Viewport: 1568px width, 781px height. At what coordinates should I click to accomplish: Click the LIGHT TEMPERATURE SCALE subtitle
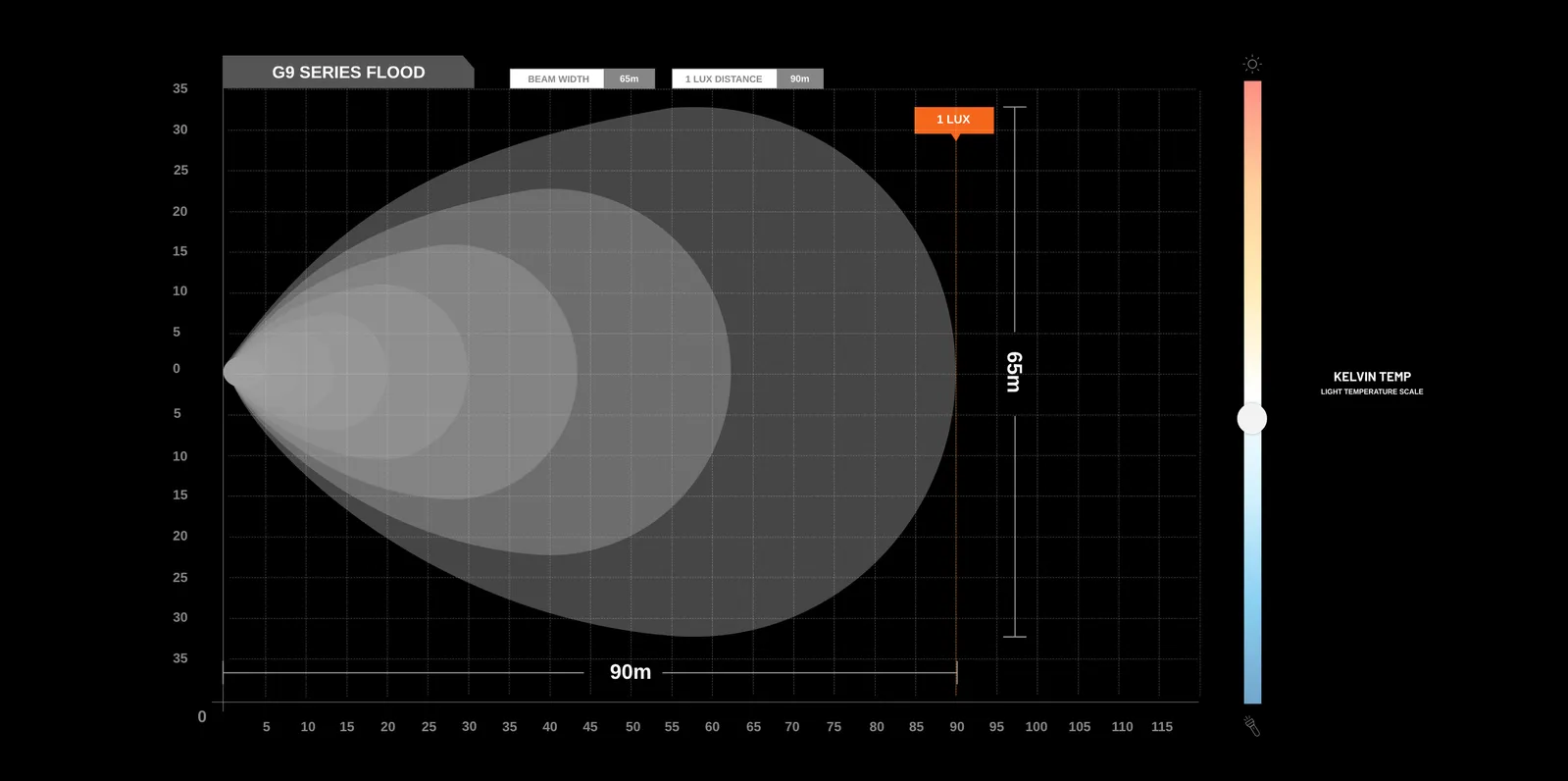(1371, 391)
